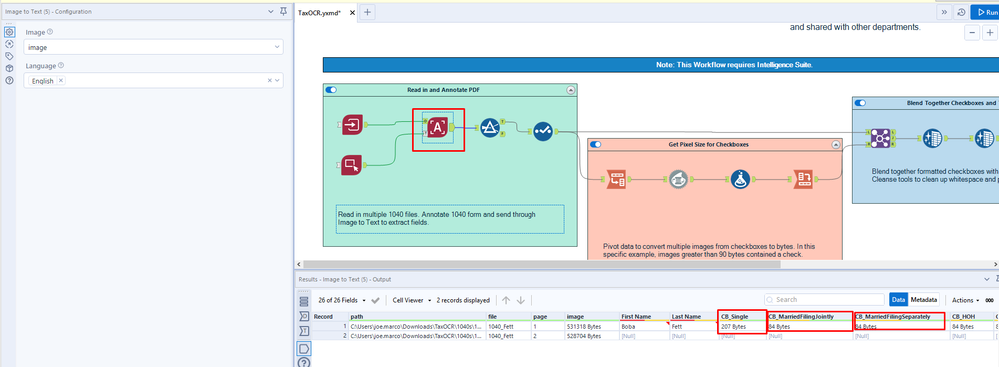Open the Configuration tab icon in config panel
The image size is (999, 367).
click(10, 32)
